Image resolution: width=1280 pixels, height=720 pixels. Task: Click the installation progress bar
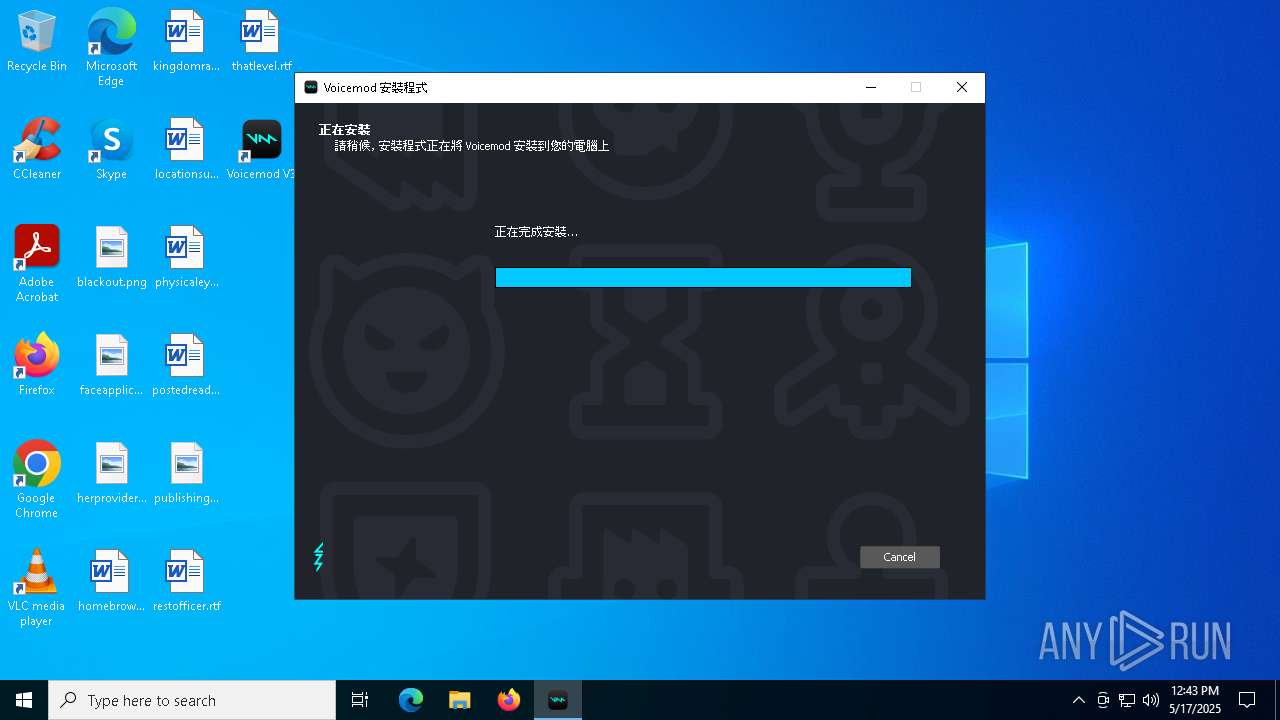coord(703,277)
